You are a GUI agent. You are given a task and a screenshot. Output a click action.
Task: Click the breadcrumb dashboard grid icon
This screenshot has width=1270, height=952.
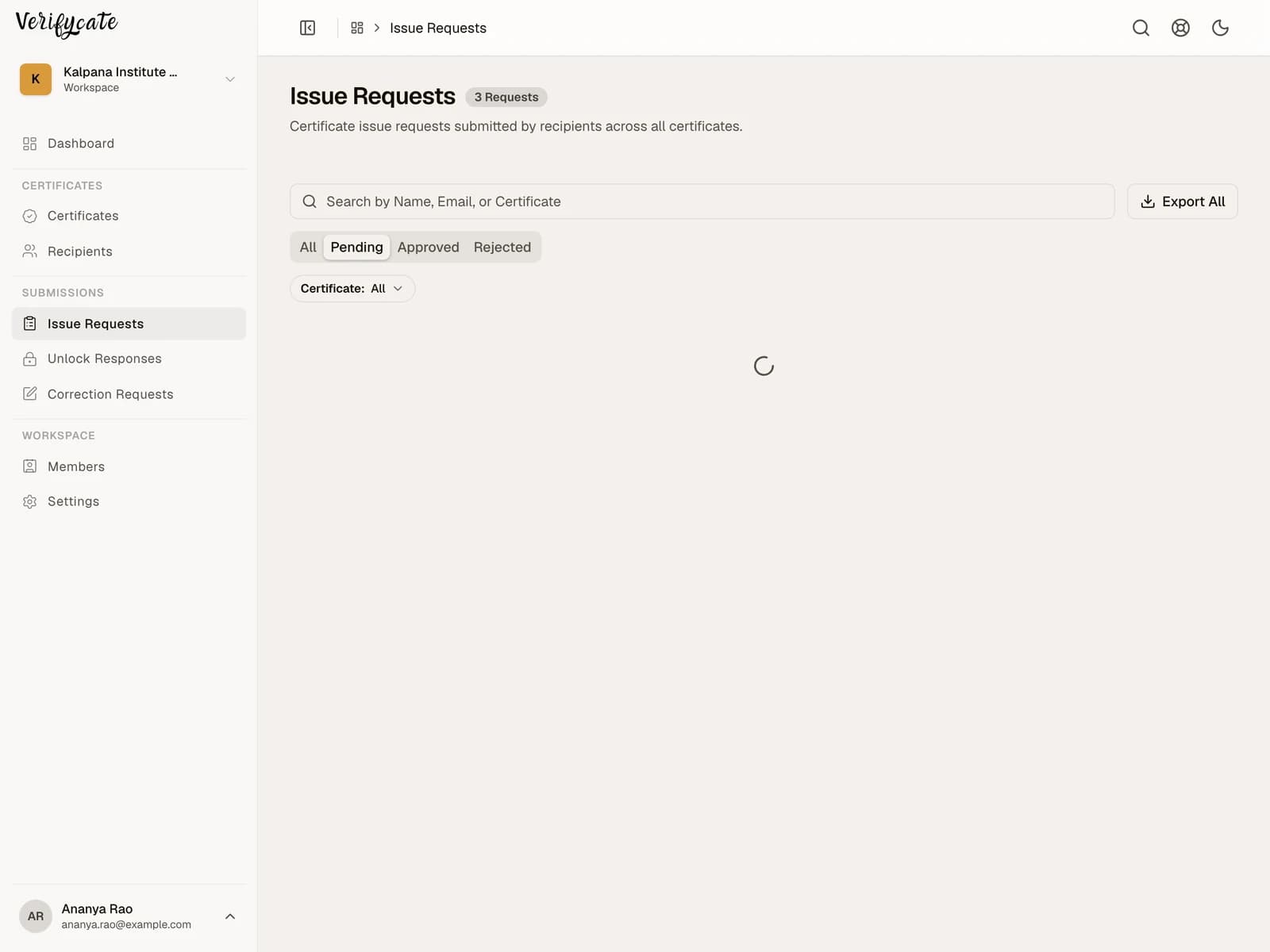coord(357,28)
